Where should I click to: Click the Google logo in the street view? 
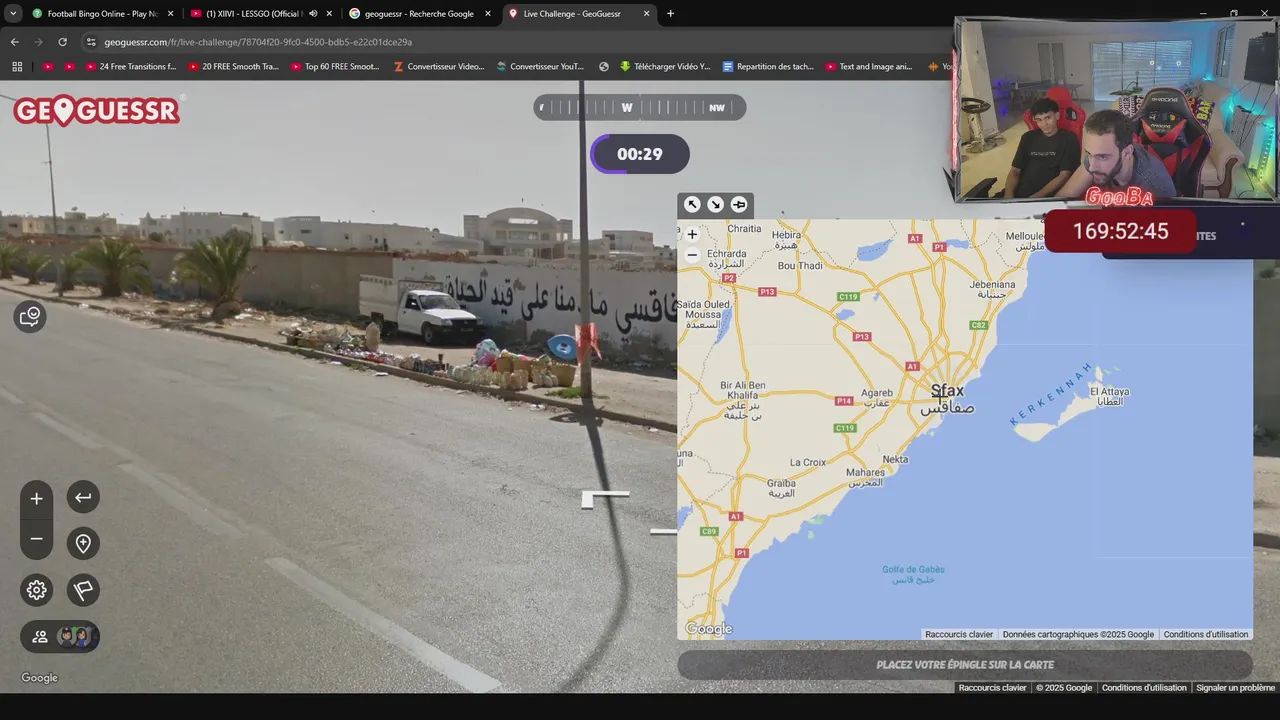coord(40,678)
